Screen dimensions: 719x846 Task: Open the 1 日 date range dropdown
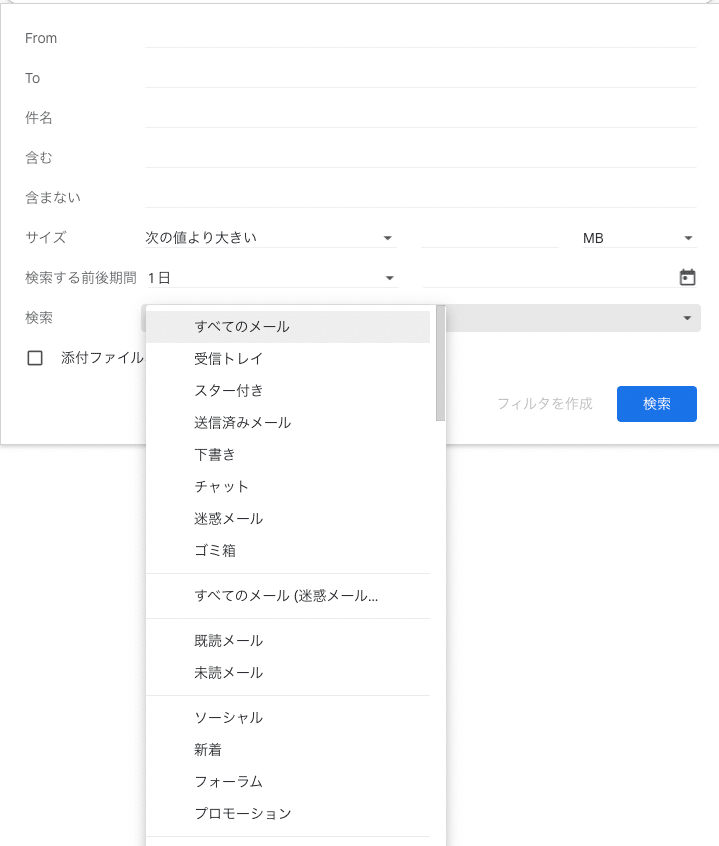point(271,278)
